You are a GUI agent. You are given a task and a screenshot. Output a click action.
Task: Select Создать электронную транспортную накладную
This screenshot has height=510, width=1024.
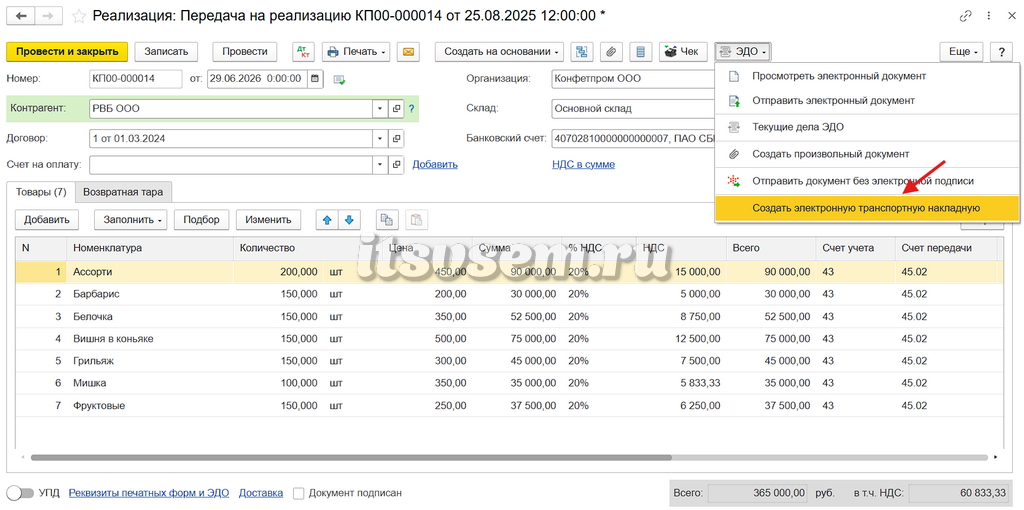click(867, 209)
